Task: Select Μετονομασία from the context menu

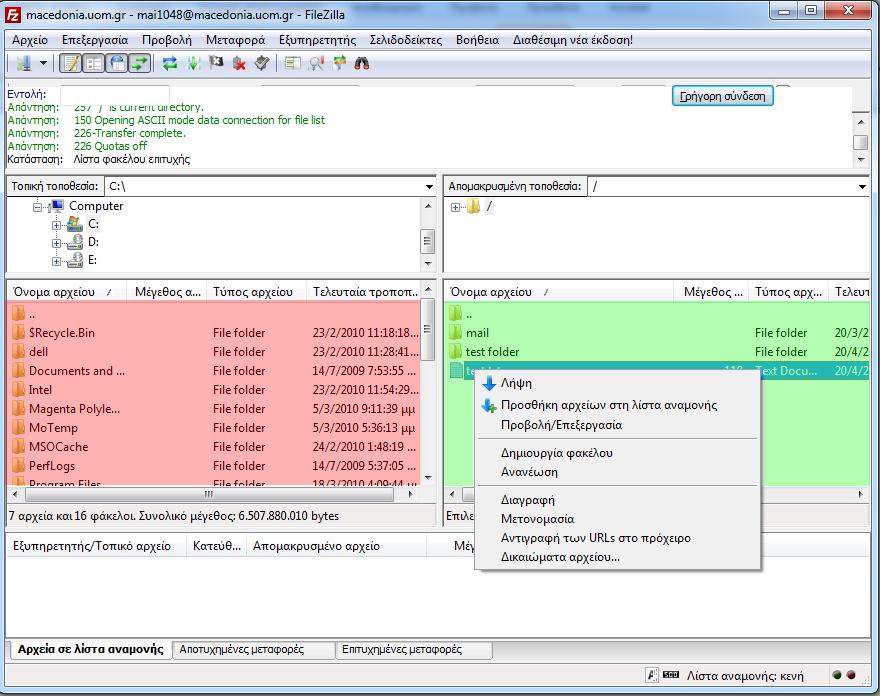Action: point(617,519)
